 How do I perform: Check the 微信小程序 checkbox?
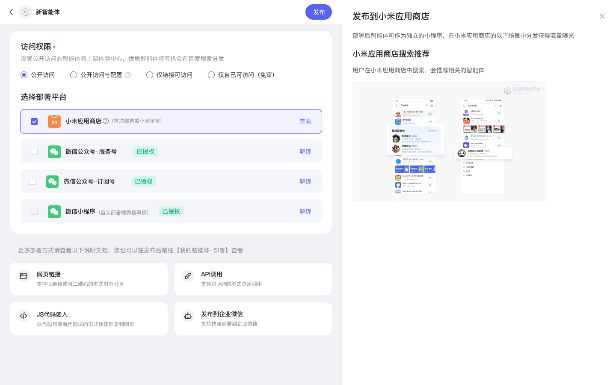click(x=34, y=211)
